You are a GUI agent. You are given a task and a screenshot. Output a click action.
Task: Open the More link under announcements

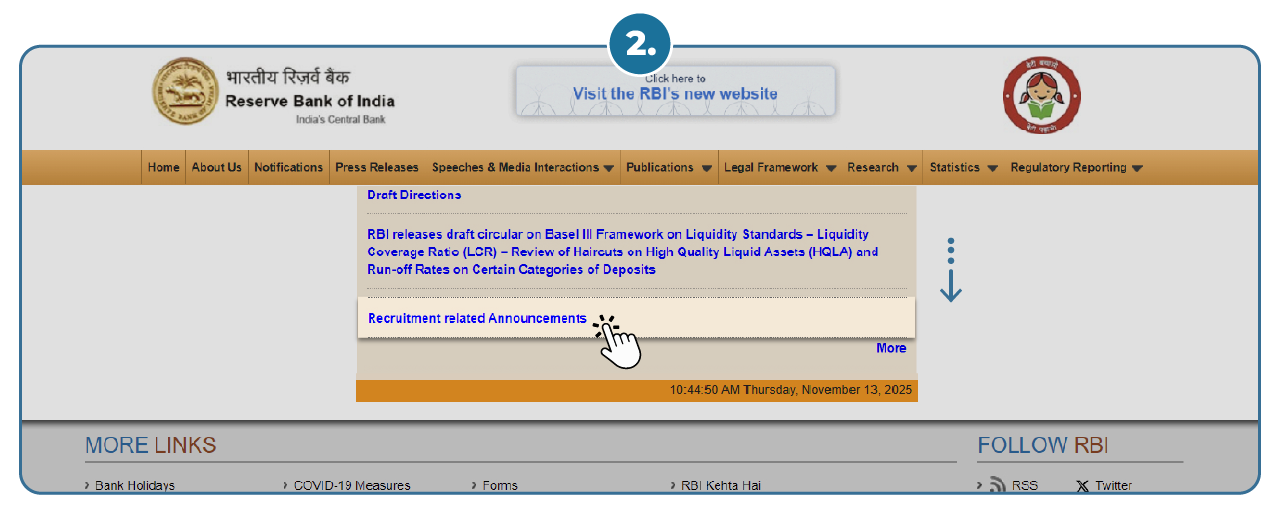(x=891, y=348)
